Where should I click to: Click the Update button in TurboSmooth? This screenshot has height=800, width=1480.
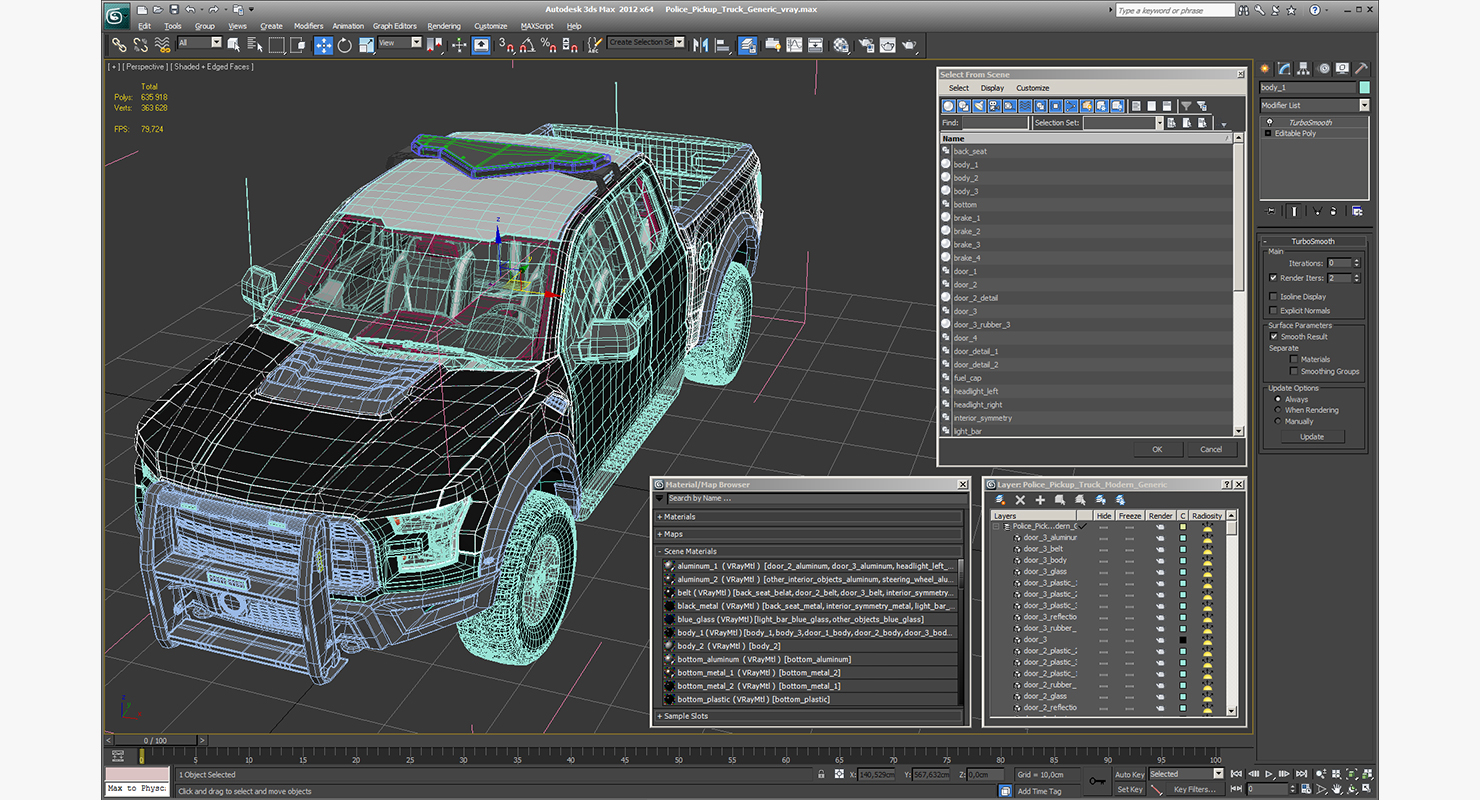[1312, 436]
